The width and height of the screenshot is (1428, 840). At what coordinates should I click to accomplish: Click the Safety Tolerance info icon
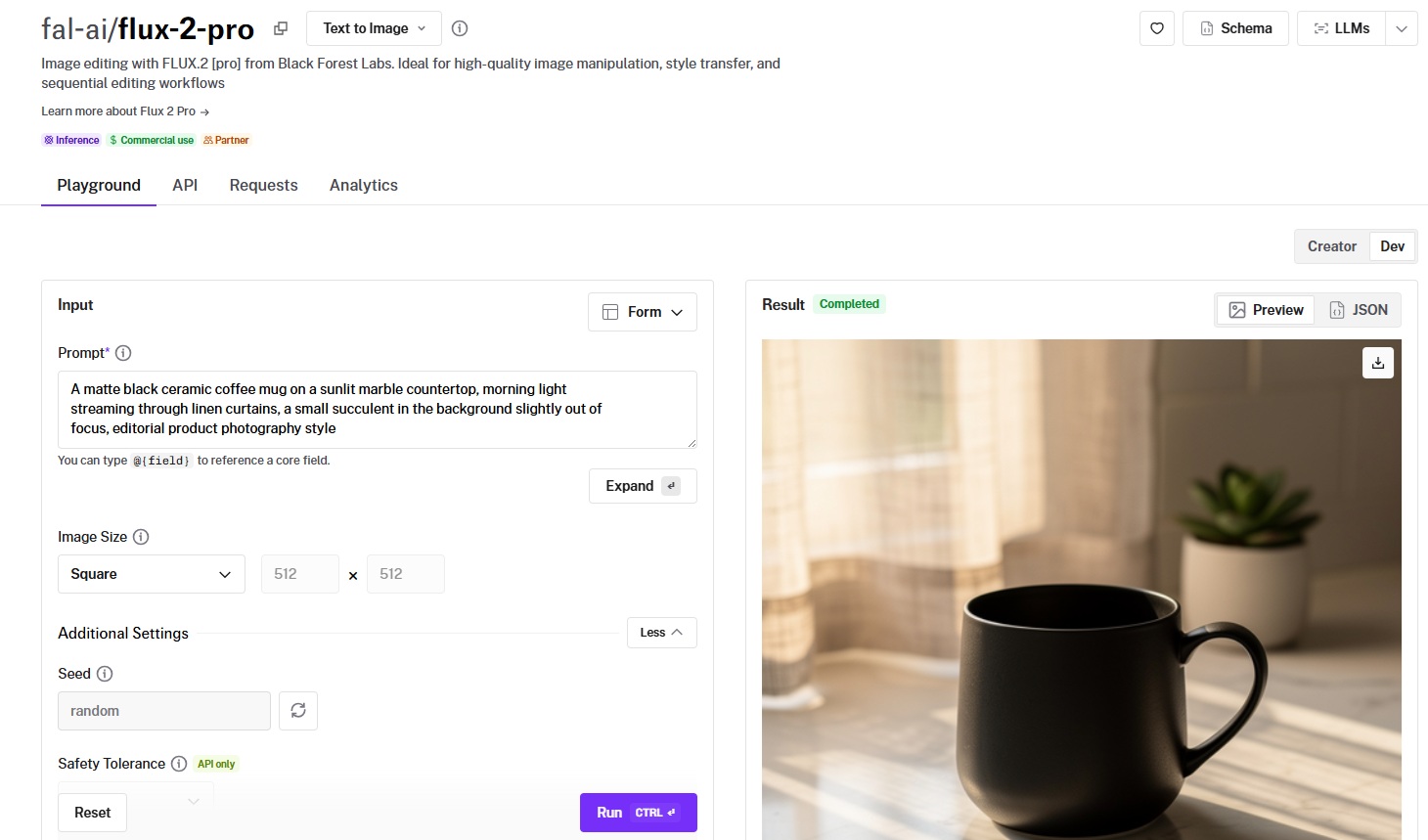[x=179, y=764]
